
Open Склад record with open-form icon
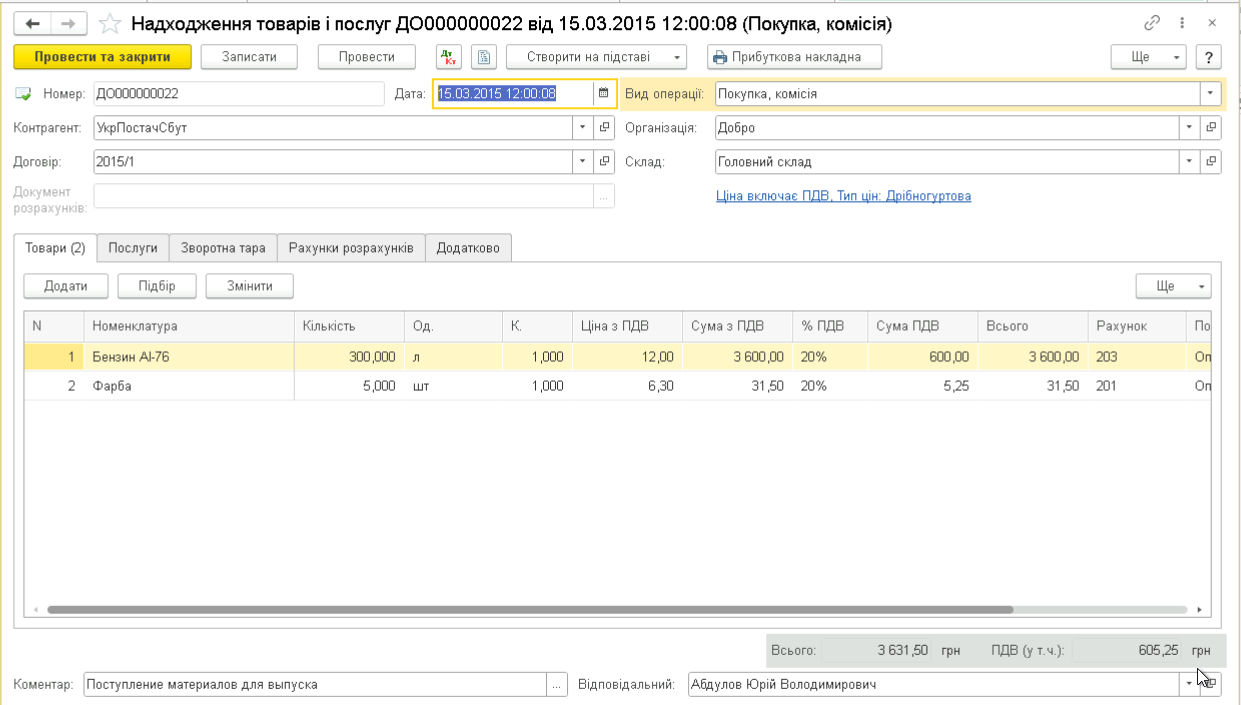point(1210,162)
